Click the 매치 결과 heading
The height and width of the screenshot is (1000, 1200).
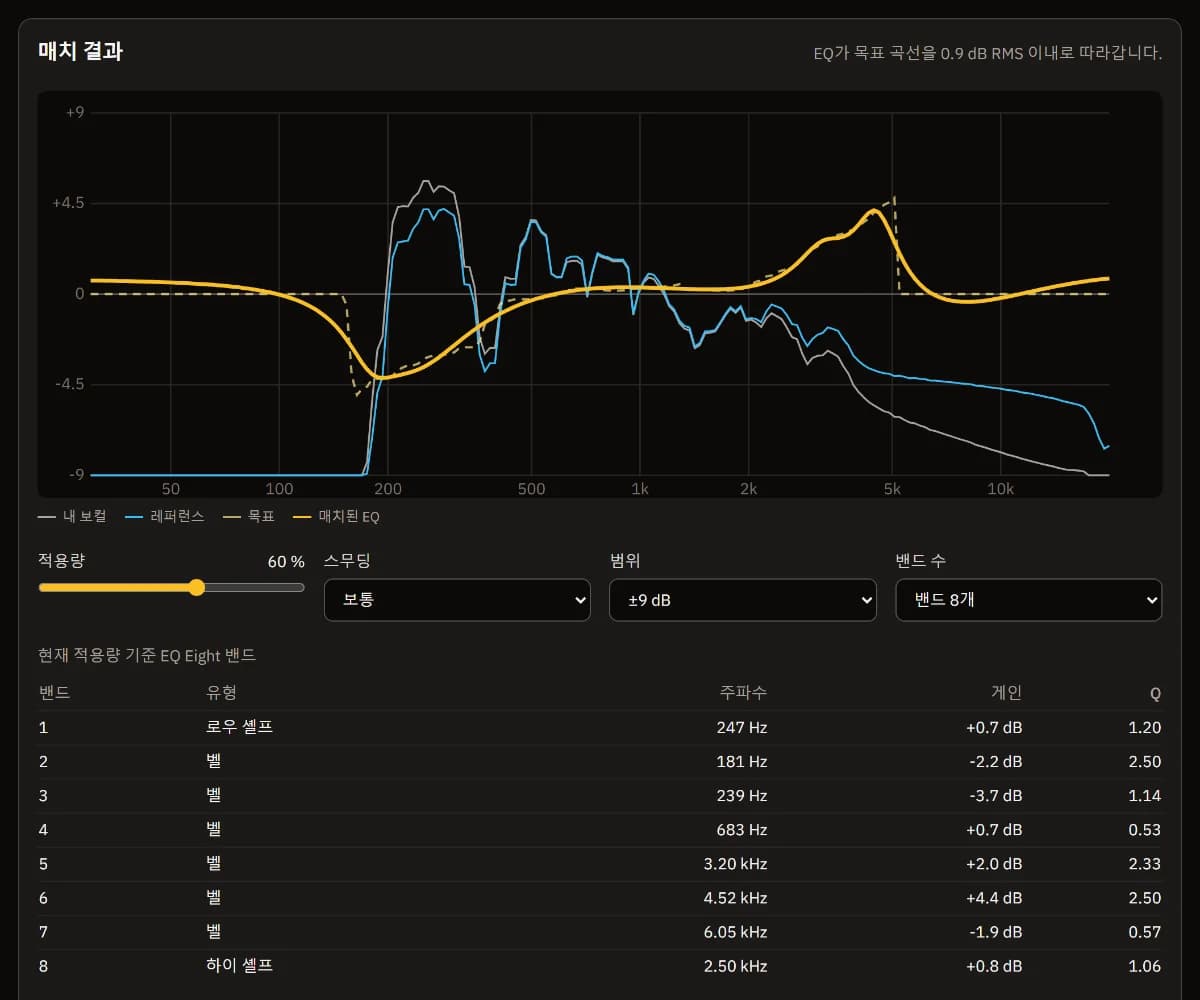(x=81, y=51)
